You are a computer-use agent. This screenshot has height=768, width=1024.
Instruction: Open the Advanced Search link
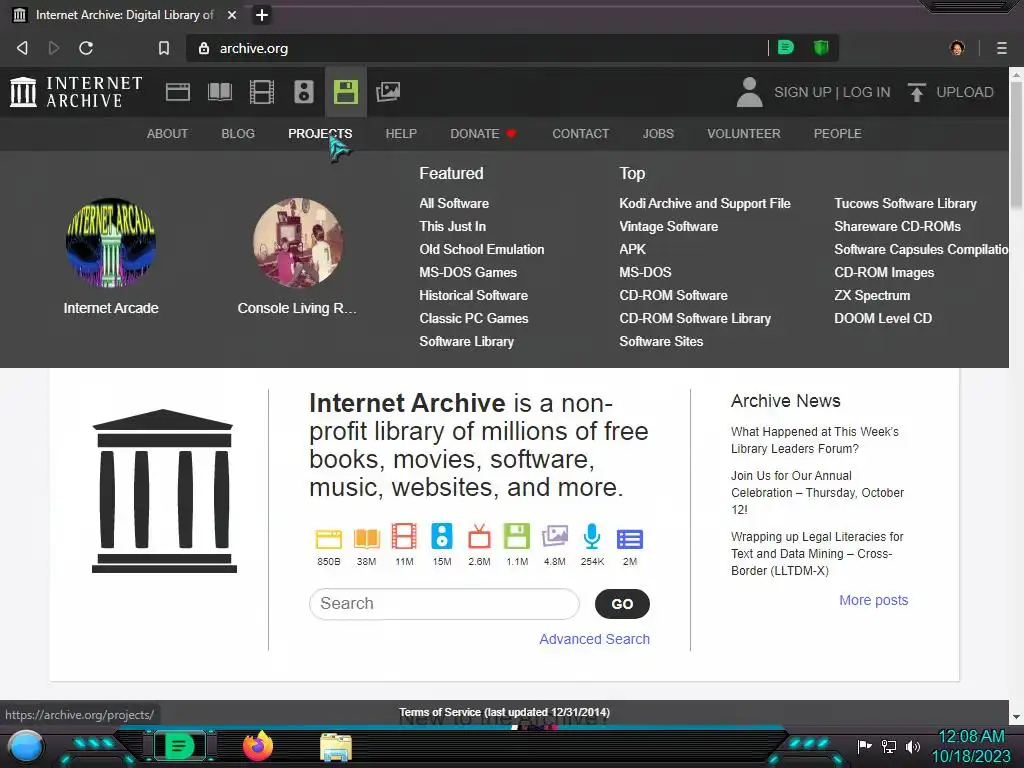click(594, 639)
